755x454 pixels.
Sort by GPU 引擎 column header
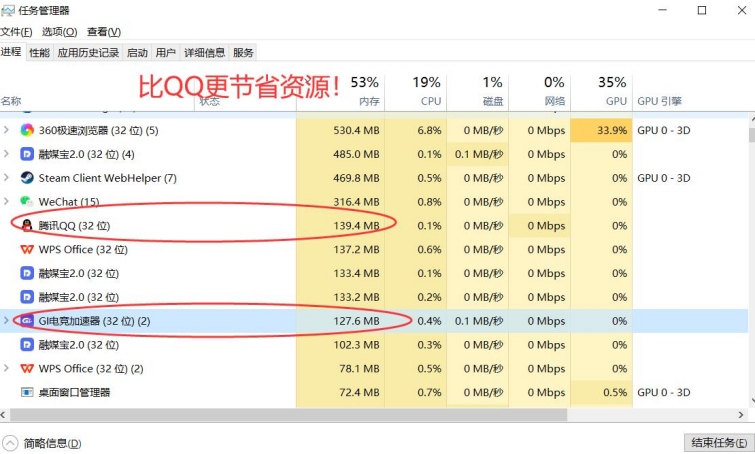click(660, 101)
